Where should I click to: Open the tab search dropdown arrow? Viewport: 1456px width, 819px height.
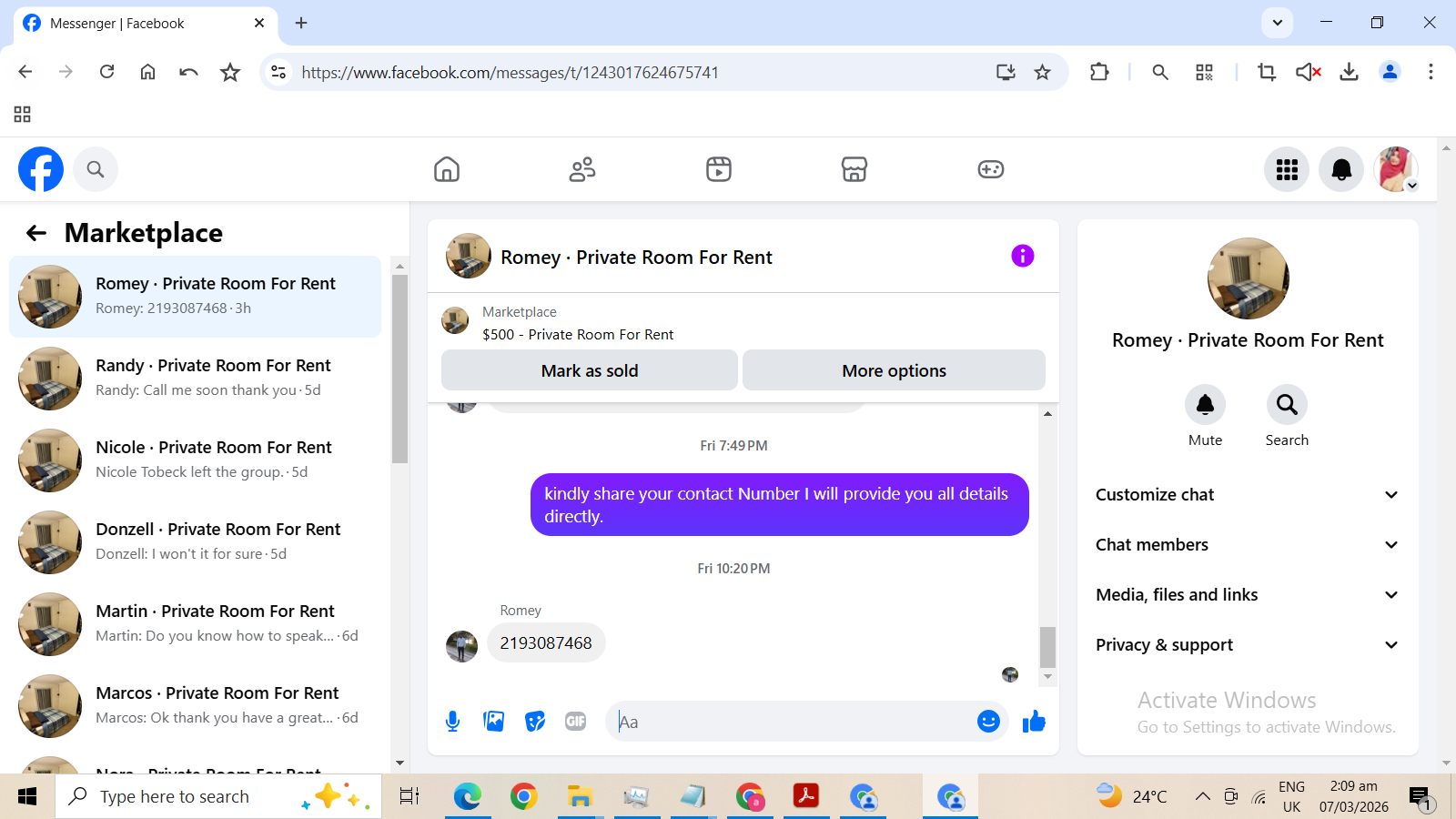pos(1277,23)
